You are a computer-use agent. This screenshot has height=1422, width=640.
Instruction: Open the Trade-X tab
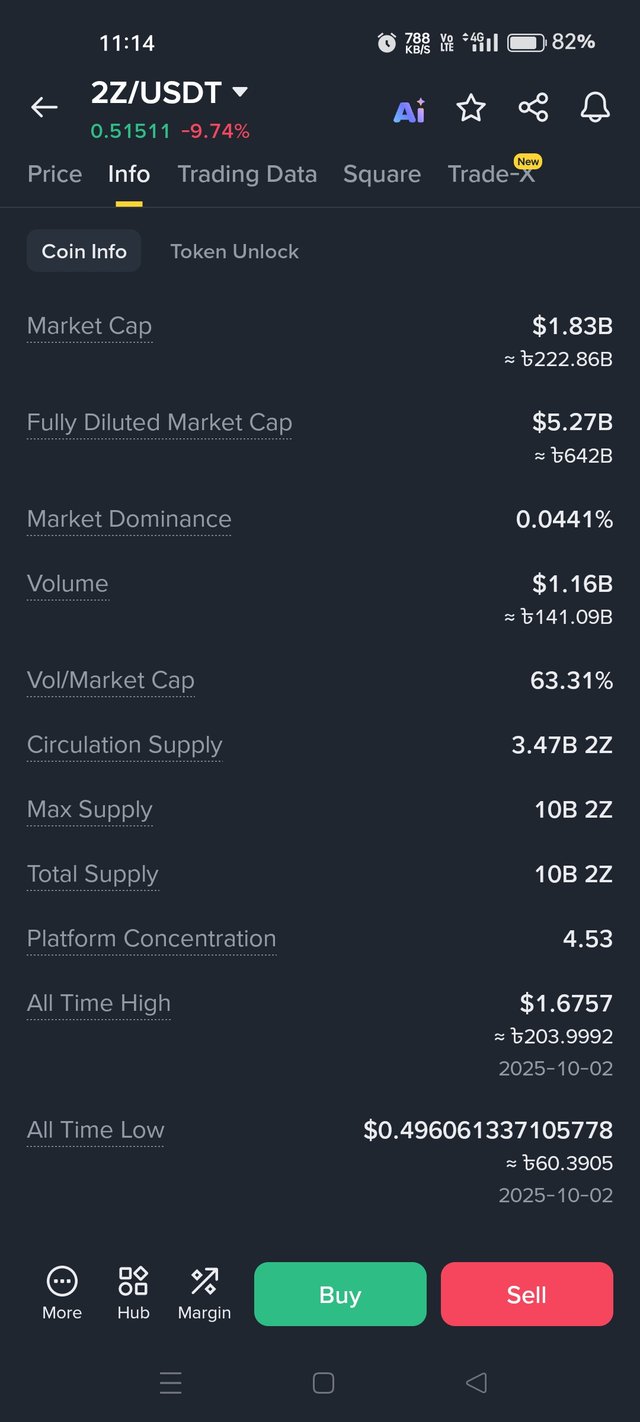(x=491, y=174)
